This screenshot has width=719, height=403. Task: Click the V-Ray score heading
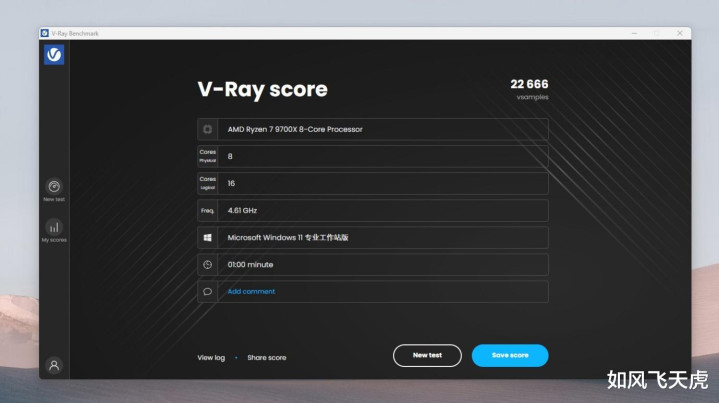pyautogui.click(x=262, y=89)
